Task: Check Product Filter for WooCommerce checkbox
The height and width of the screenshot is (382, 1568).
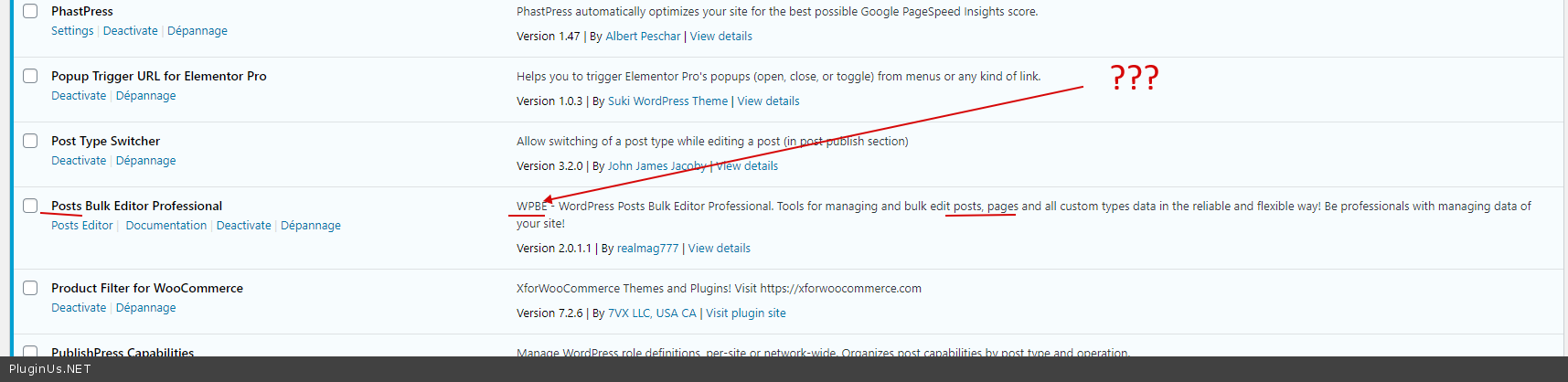Action: (x=30, y=288)
